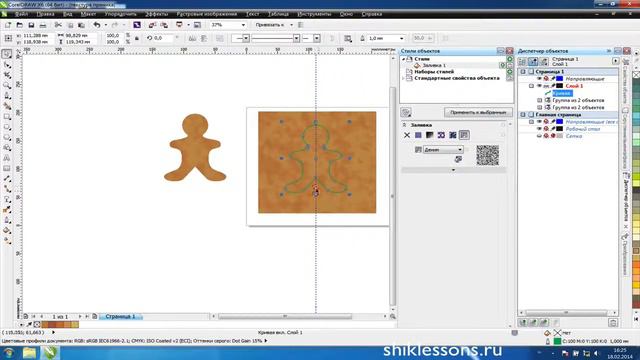Select the Кривая object in tree
Viewport: 640px width, 360px height.
(x=562, y=93)
